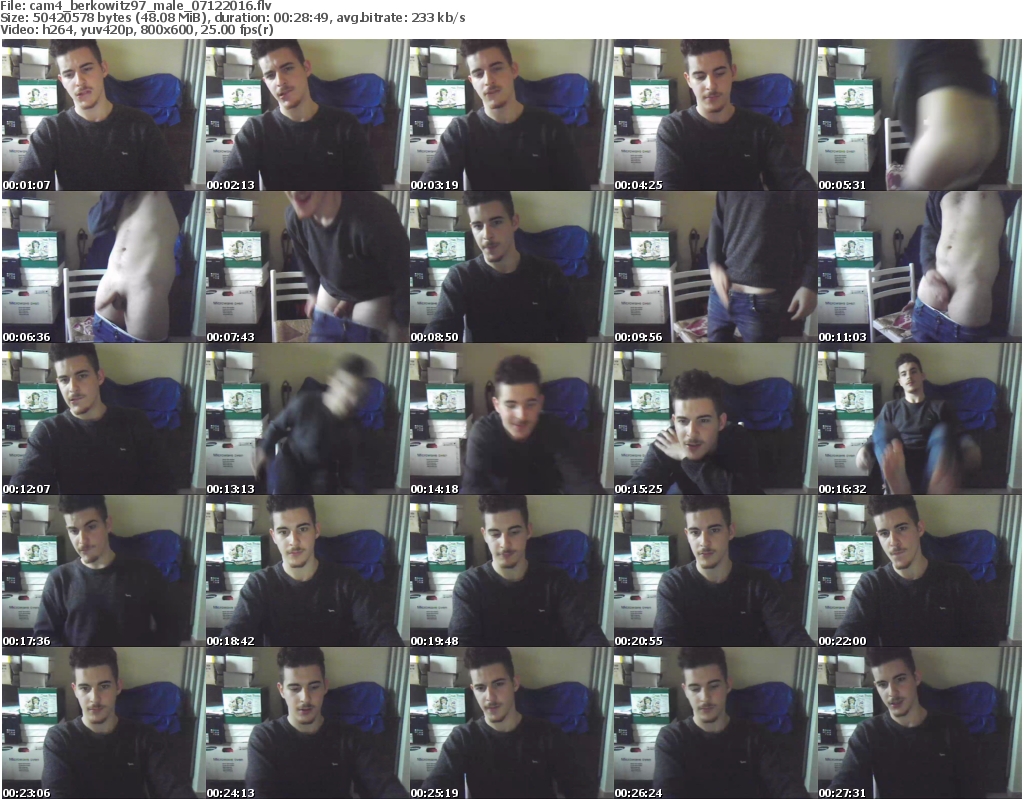Image resolution: width=1024 pixels, height=799 pixels.
Task: Click the 'Video: h264, yuv420p' info line
Action: click(x=136, y=30)
